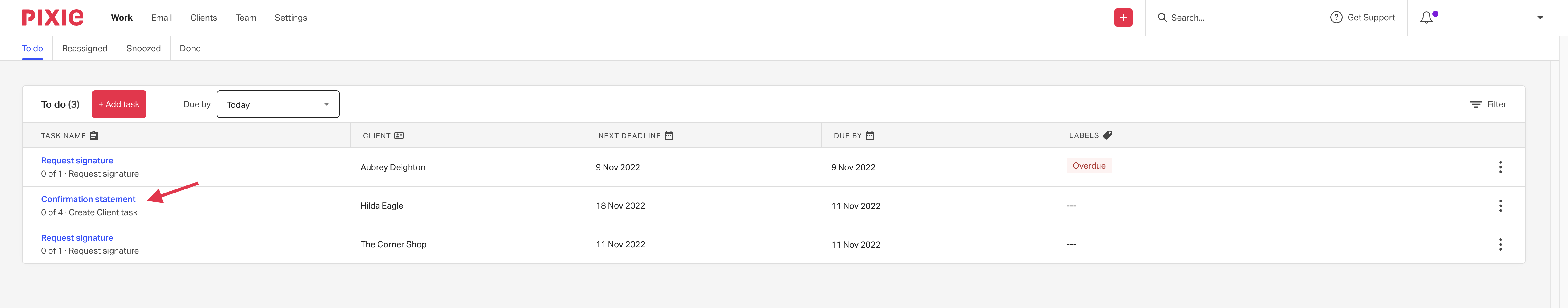Click the Add task button
1568x308 pixels.
tap(119, 104)
